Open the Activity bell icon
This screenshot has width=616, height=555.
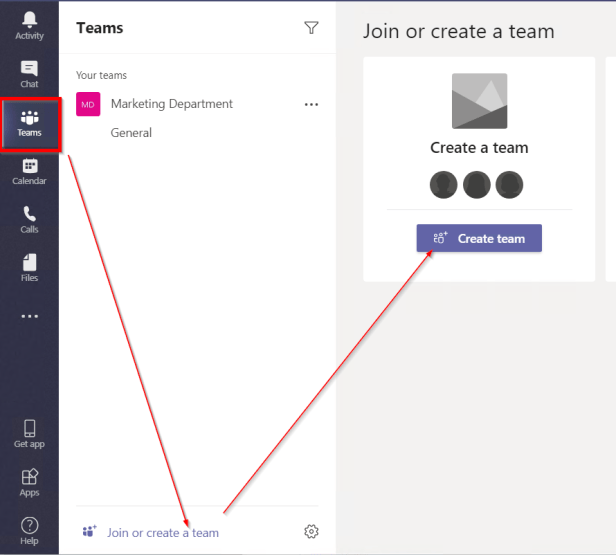pos(29,25)
